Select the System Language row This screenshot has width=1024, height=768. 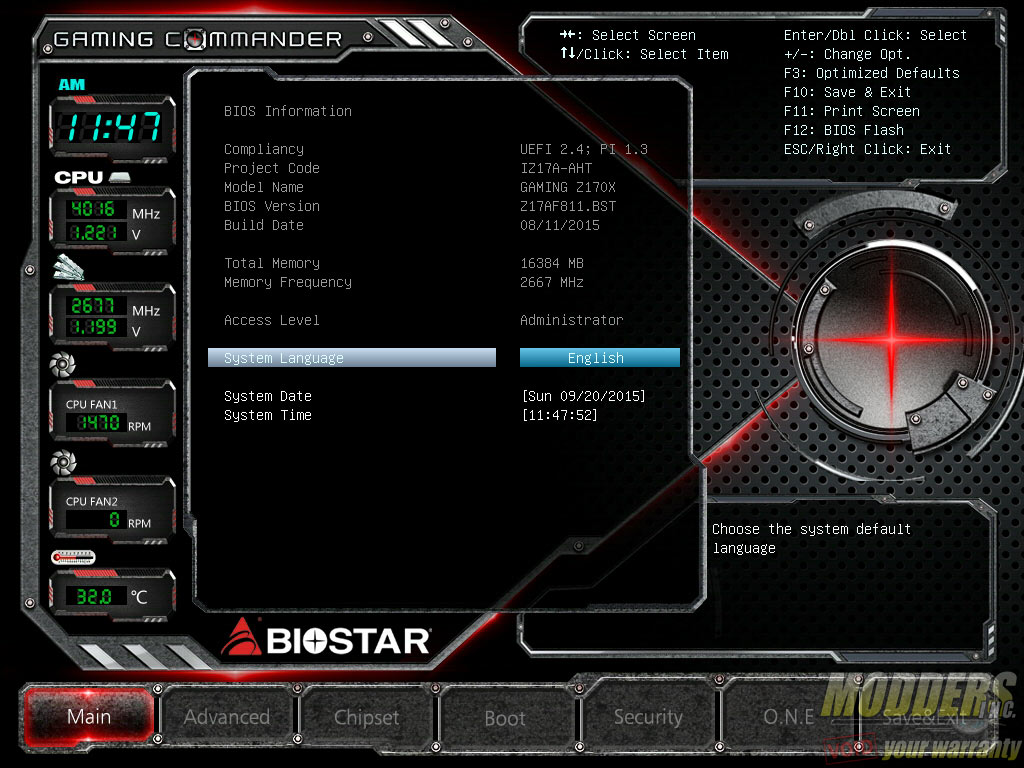pyautogui.click(x=352, y=358)
